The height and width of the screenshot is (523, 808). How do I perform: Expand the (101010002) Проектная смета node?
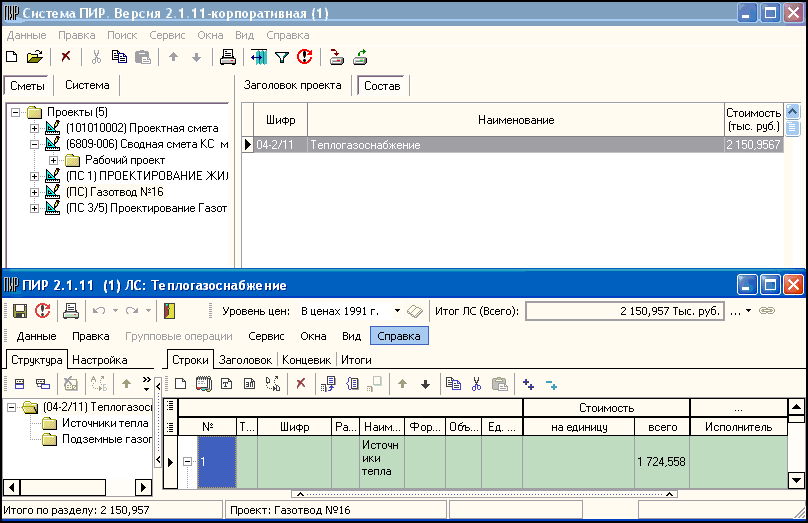pyautogui.click(x=34, y=128)
